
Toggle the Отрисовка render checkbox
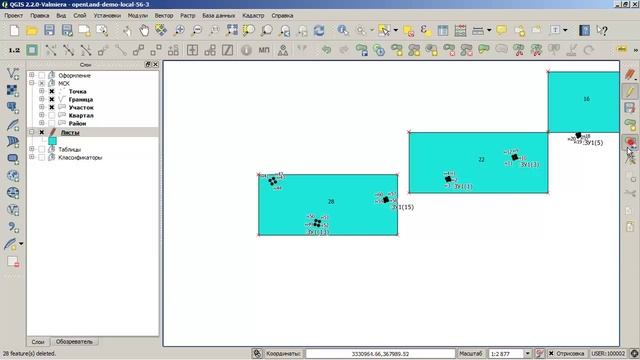pos(551,353)
